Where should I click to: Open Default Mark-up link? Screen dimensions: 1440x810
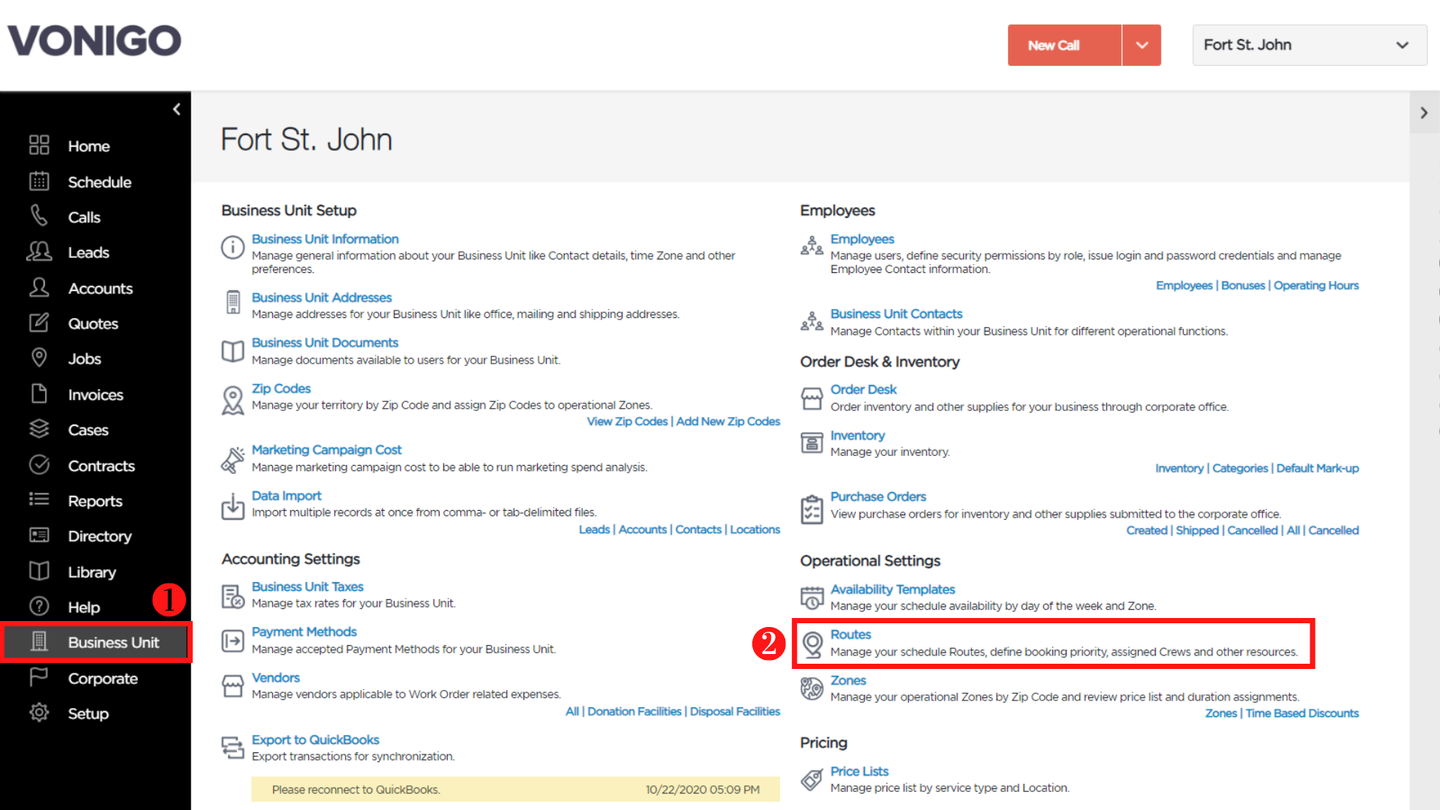pos(1317,468)
